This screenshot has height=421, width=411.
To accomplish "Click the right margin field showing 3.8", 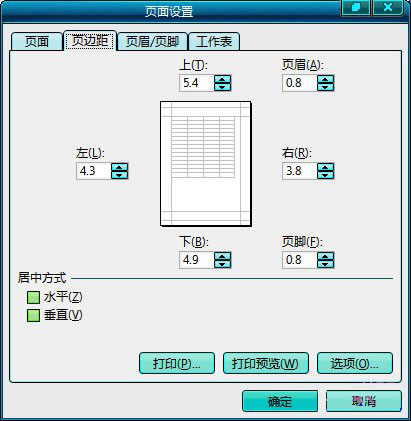I will coord(300,171).
